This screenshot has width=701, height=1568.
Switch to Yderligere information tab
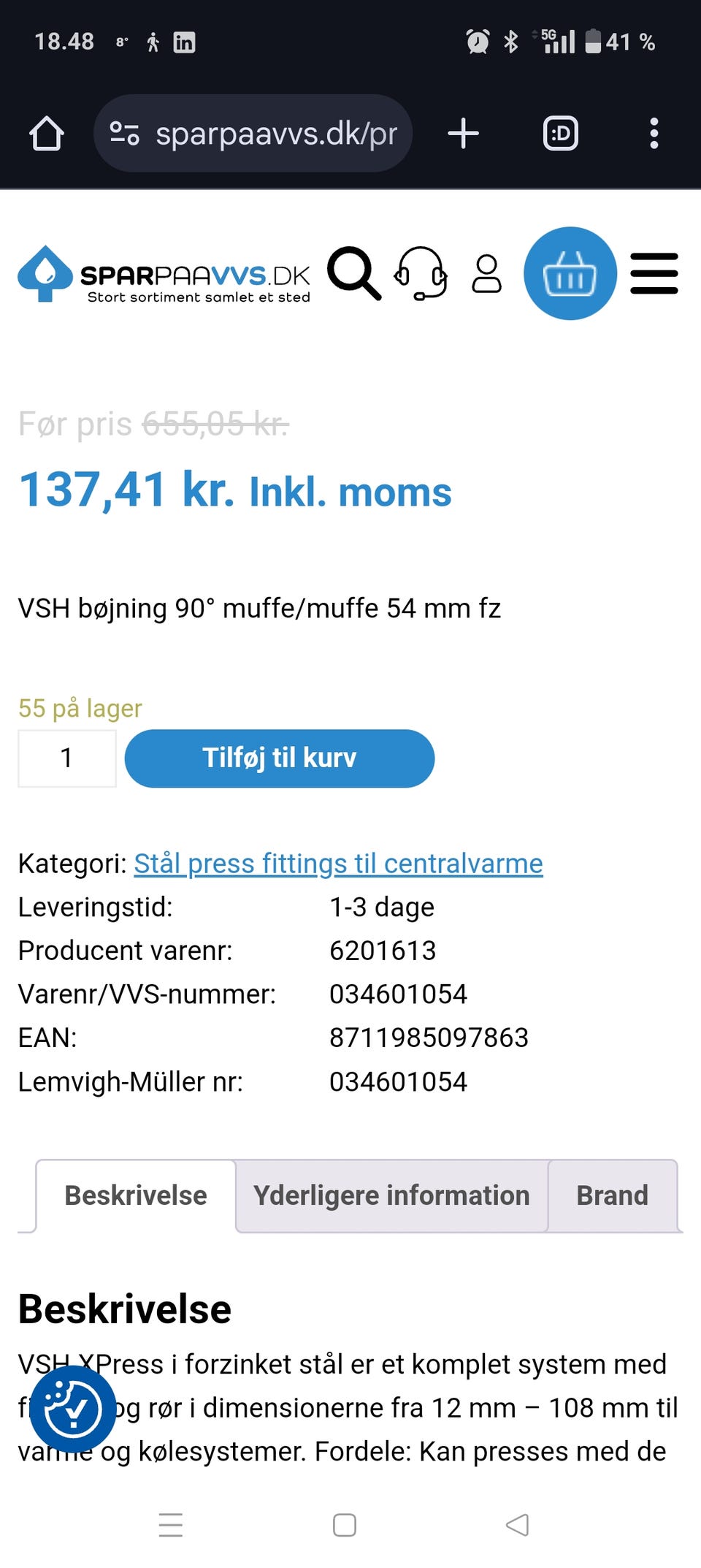tap(391, 1196)
